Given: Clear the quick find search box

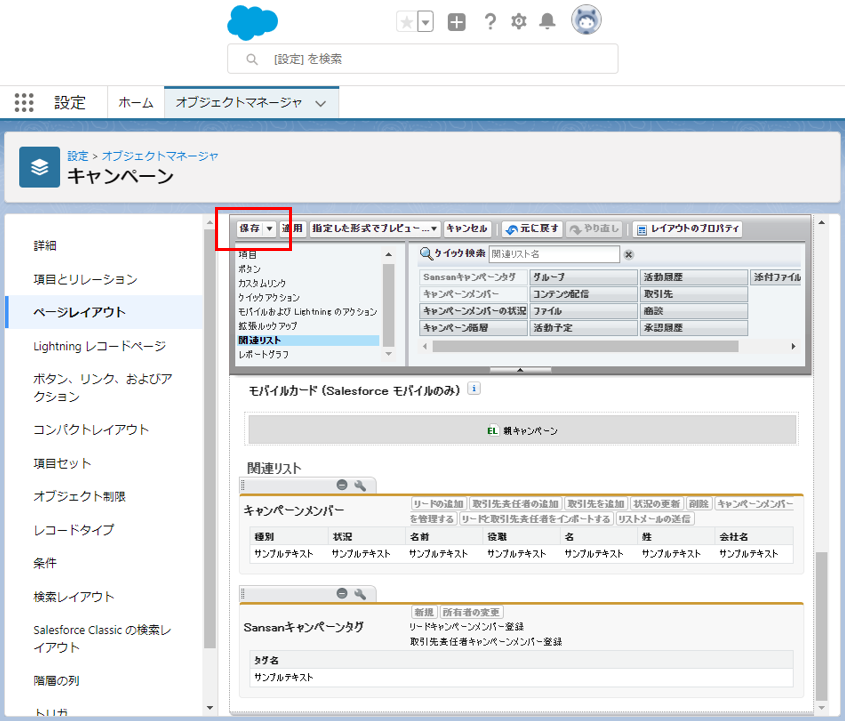Looking at the screenshot, I should [x=629, y=255].
